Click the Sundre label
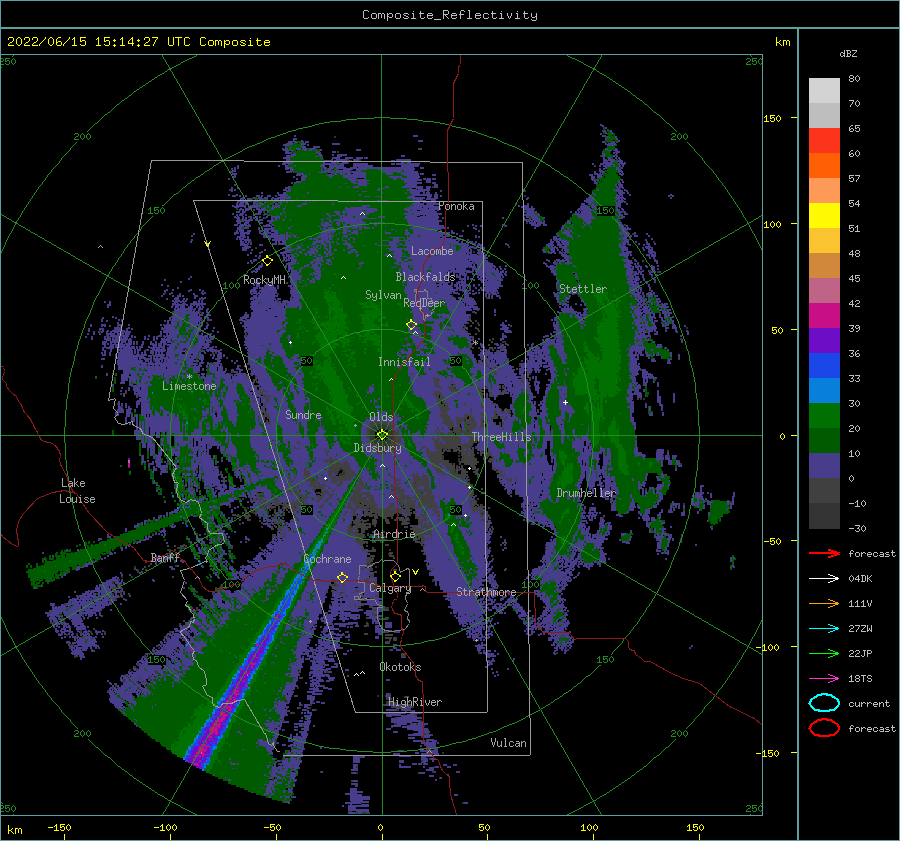The image size is (900, 841). 304,415
